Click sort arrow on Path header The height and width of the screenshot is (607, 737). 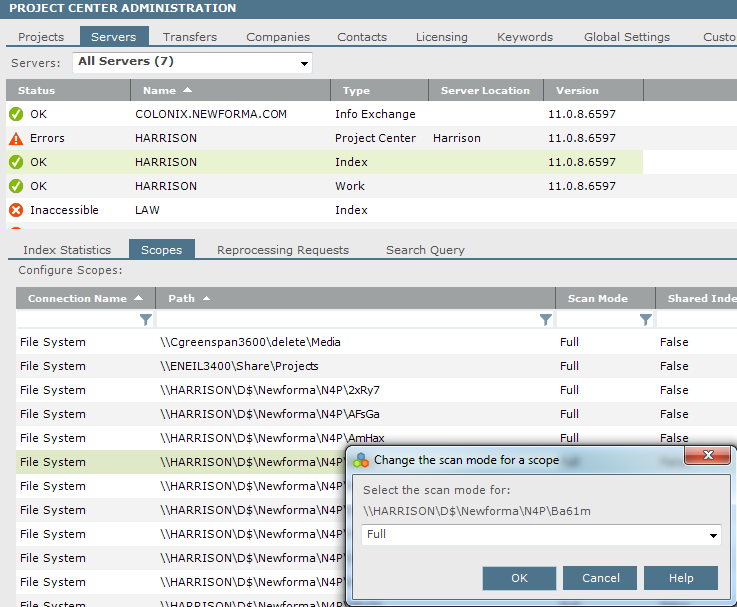tap(206, 298)
